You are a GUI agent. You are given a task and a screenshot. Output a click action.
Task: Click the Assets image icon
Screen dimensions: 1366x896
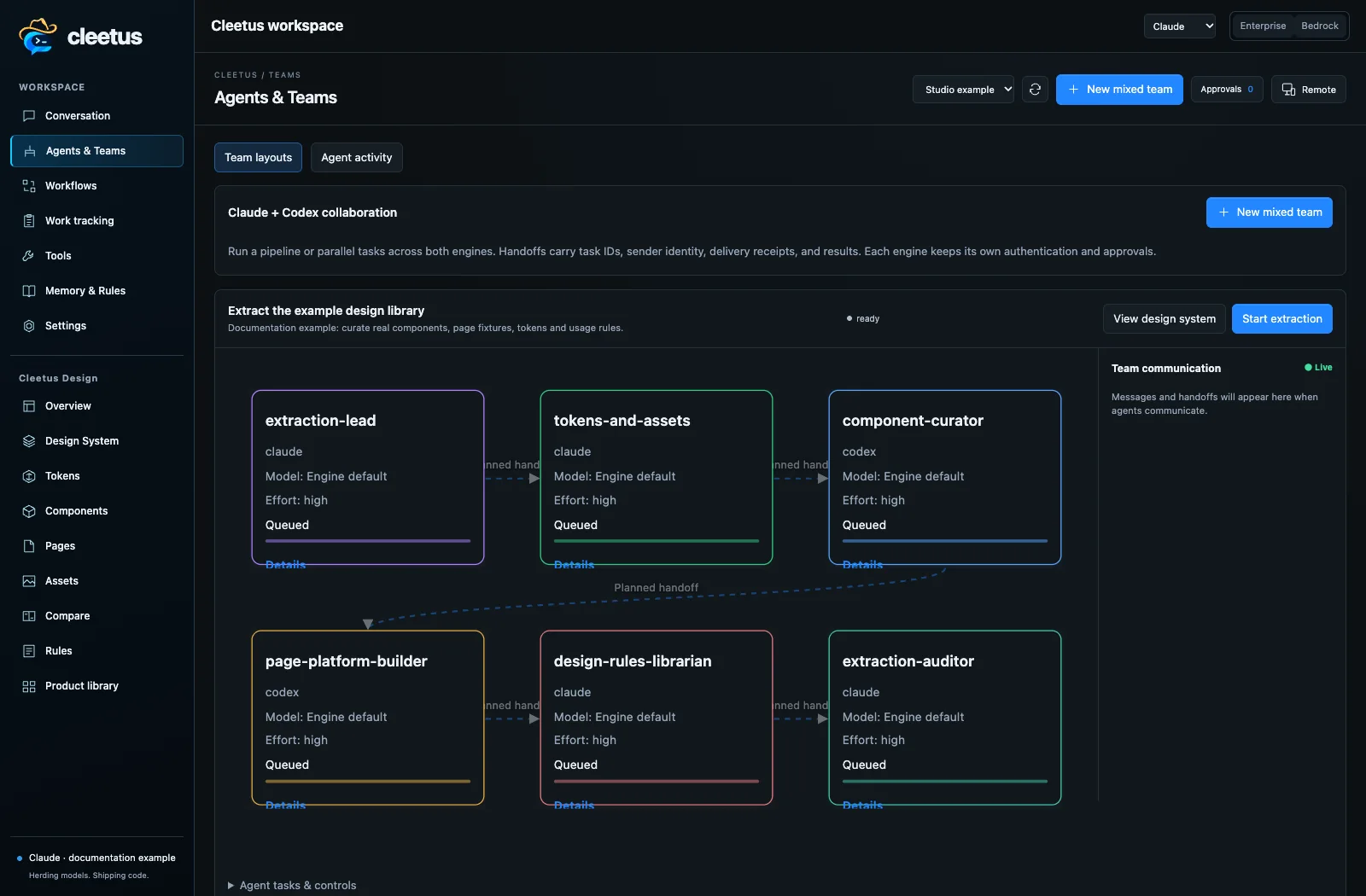[x=29, y=581]
